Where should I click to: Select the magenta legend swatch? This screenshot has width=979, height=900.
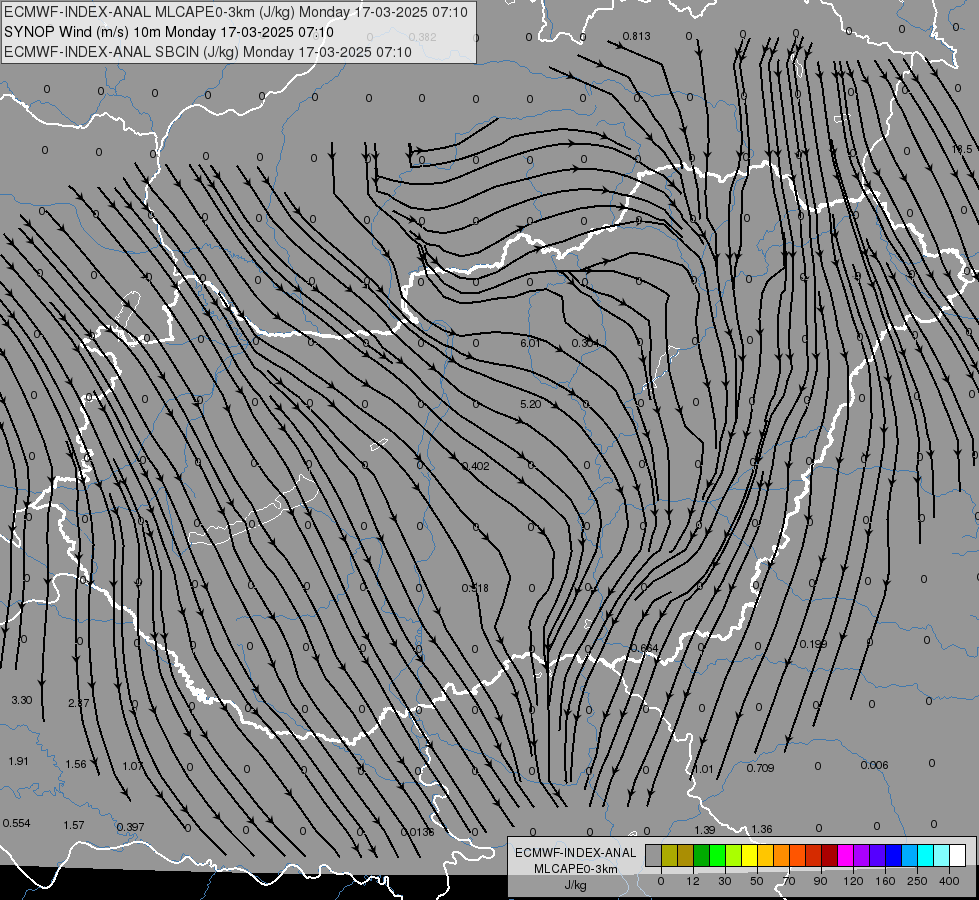(845, 855)
